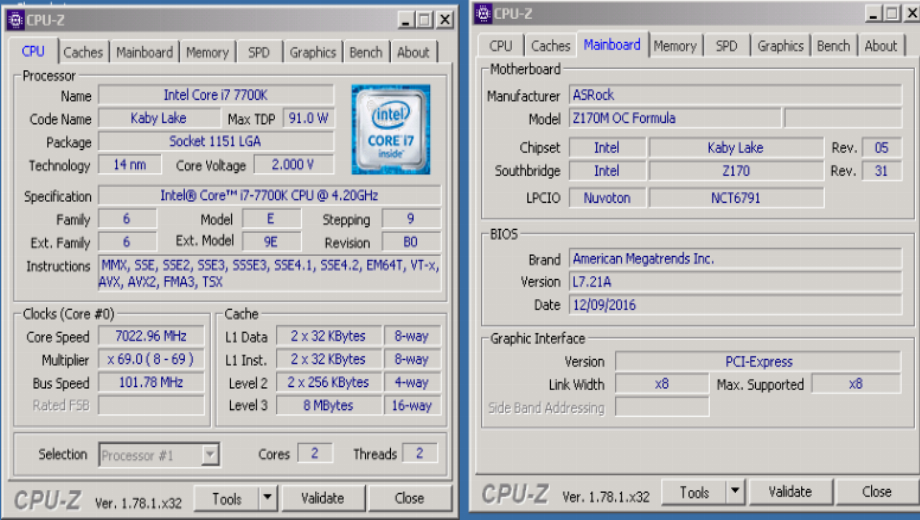Switch to Mainboard tab in left window
The width and height of the screenshot is (920, 520).
tap(144, 52)
